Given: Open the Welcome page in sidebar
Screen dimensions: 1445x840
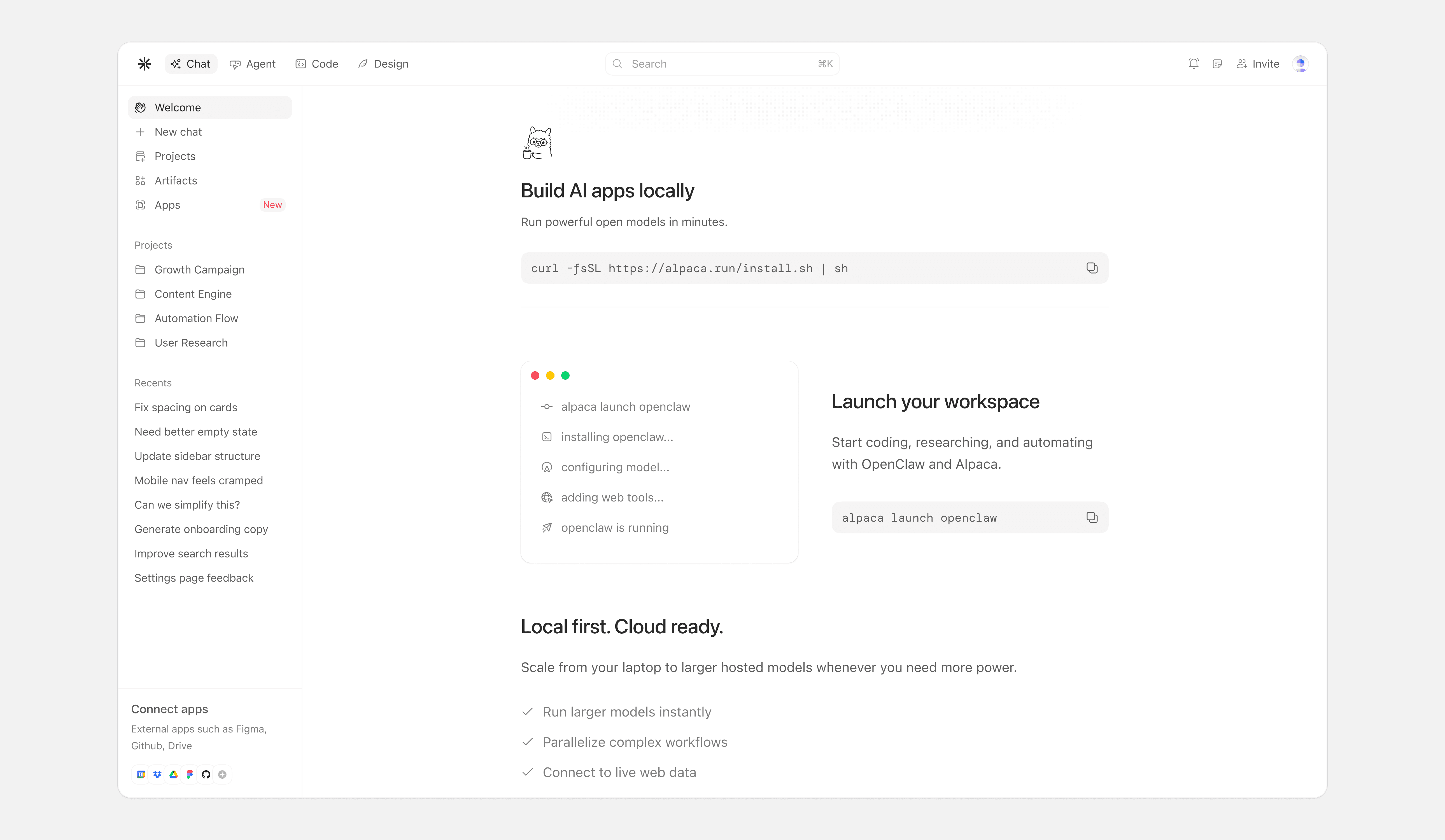Looking at the screenshot, I should (210, 107).
